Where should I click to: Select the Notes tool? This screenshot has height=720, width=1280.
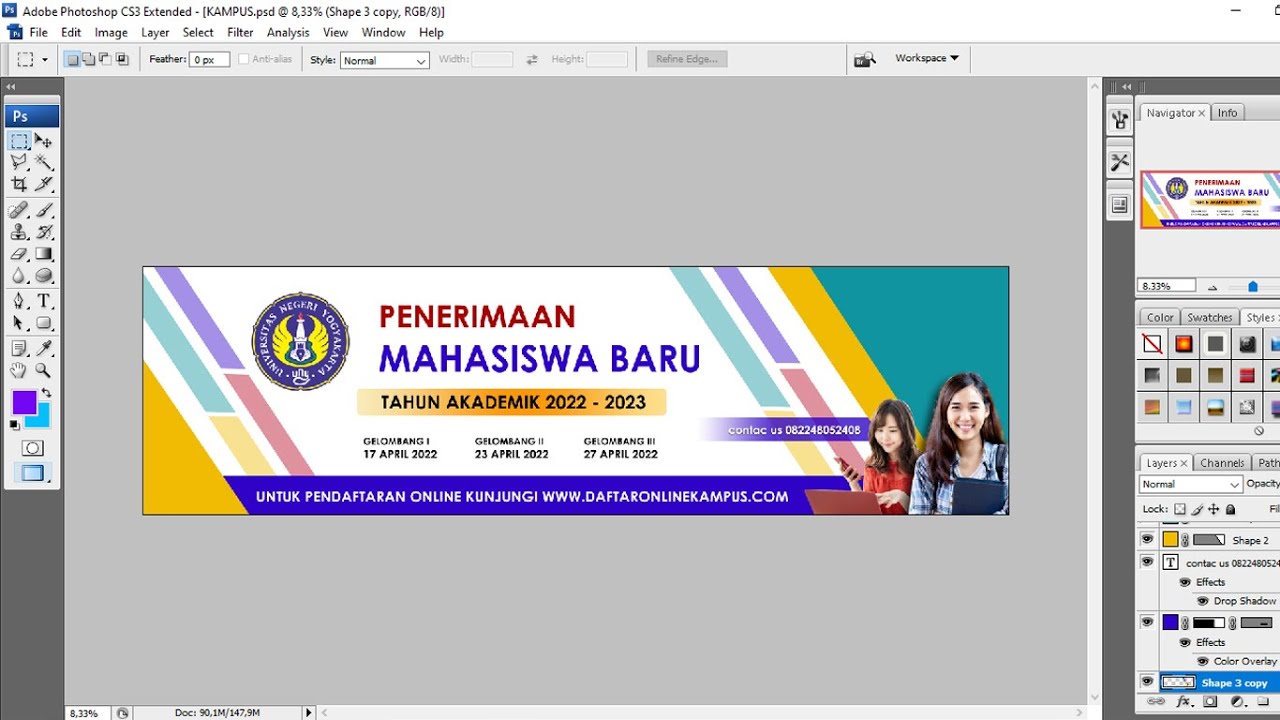tap(20, 348)
